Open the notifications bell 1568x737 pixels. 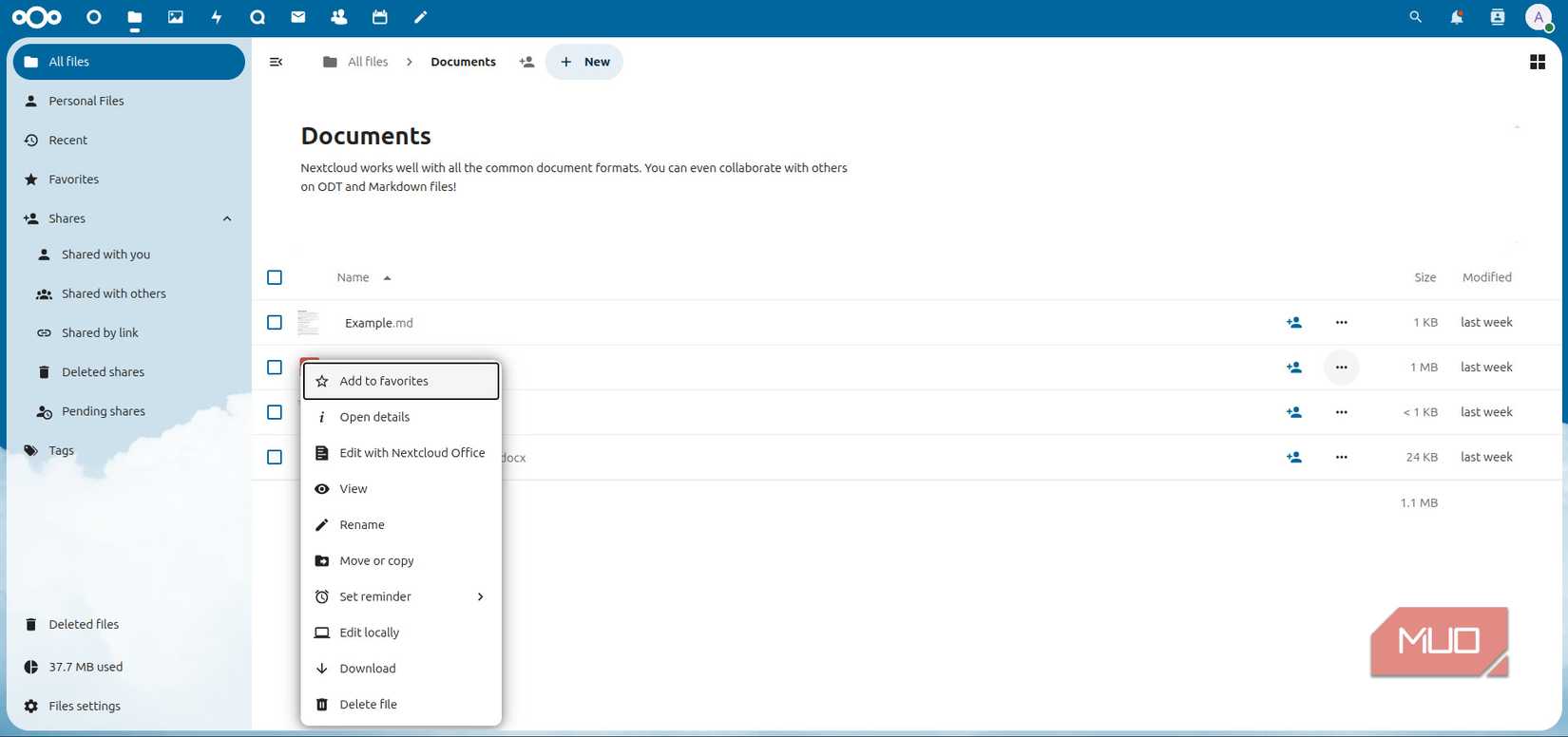click(1457, 17)
